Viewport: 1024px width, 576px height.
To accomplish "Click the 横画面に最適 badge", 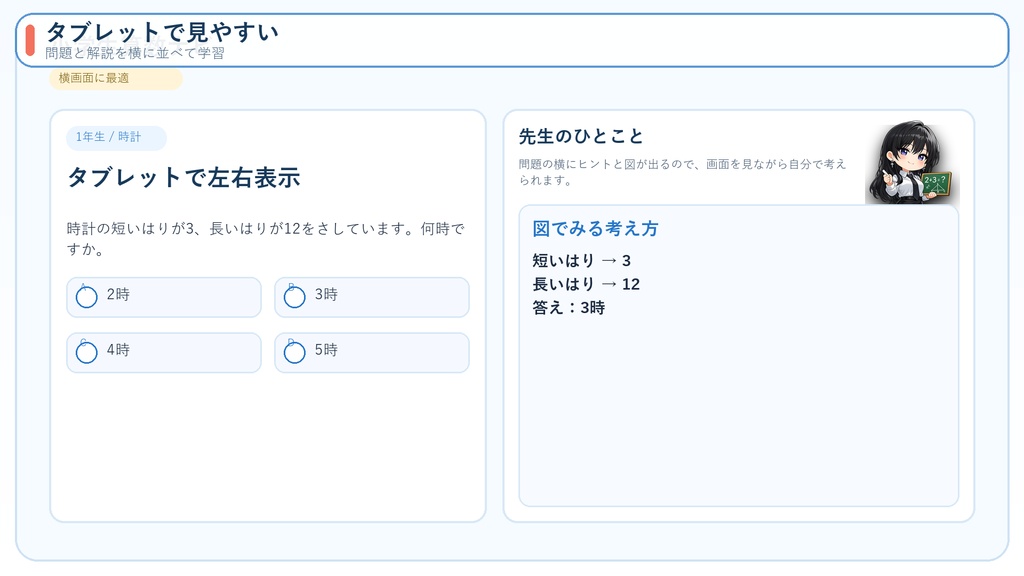I will click(x=116, y=78).
